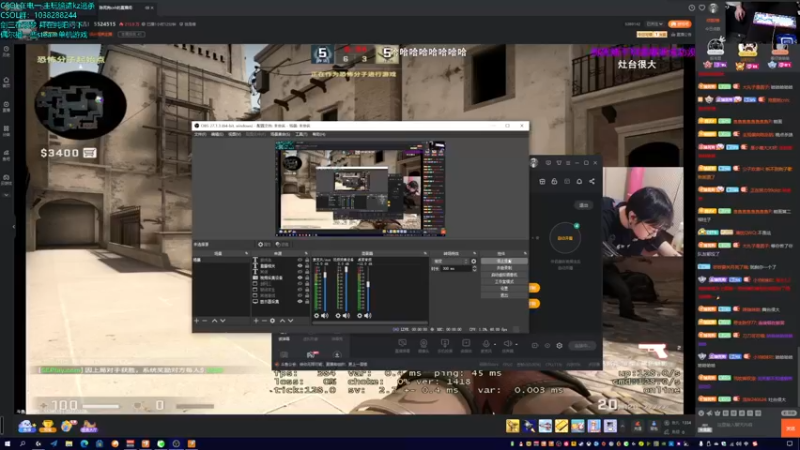Click share icon in streaming companion window

(592, 182)
